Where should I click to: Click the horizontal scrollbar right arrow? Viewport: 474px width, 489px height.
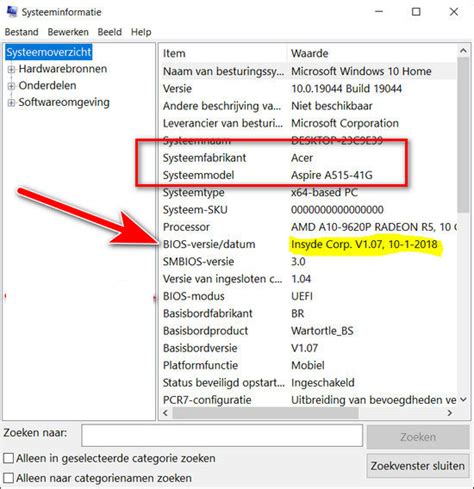450,413
